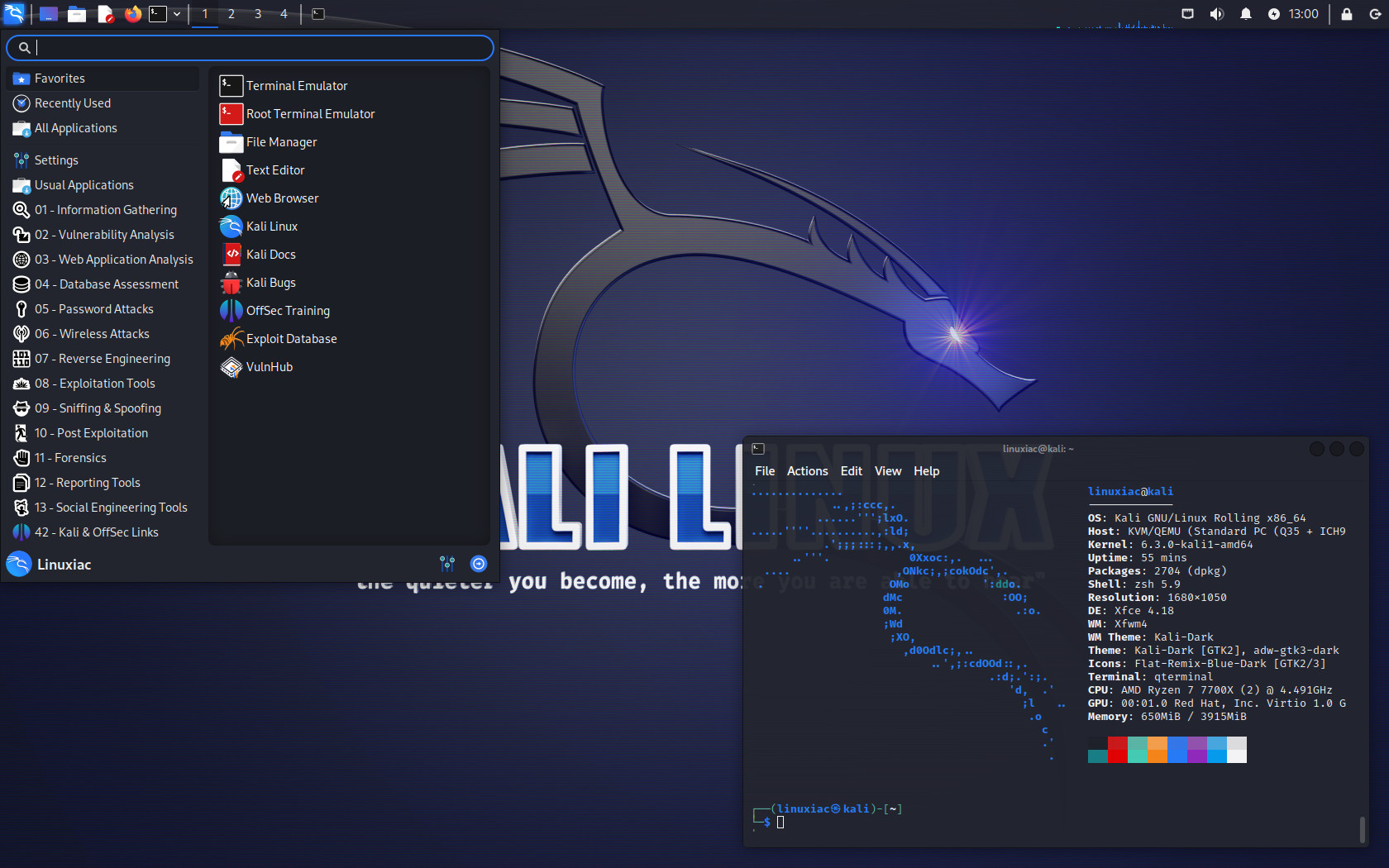Toggle do-not-disturb on the notification bell
The image size is (1389, 868).
1246,14
